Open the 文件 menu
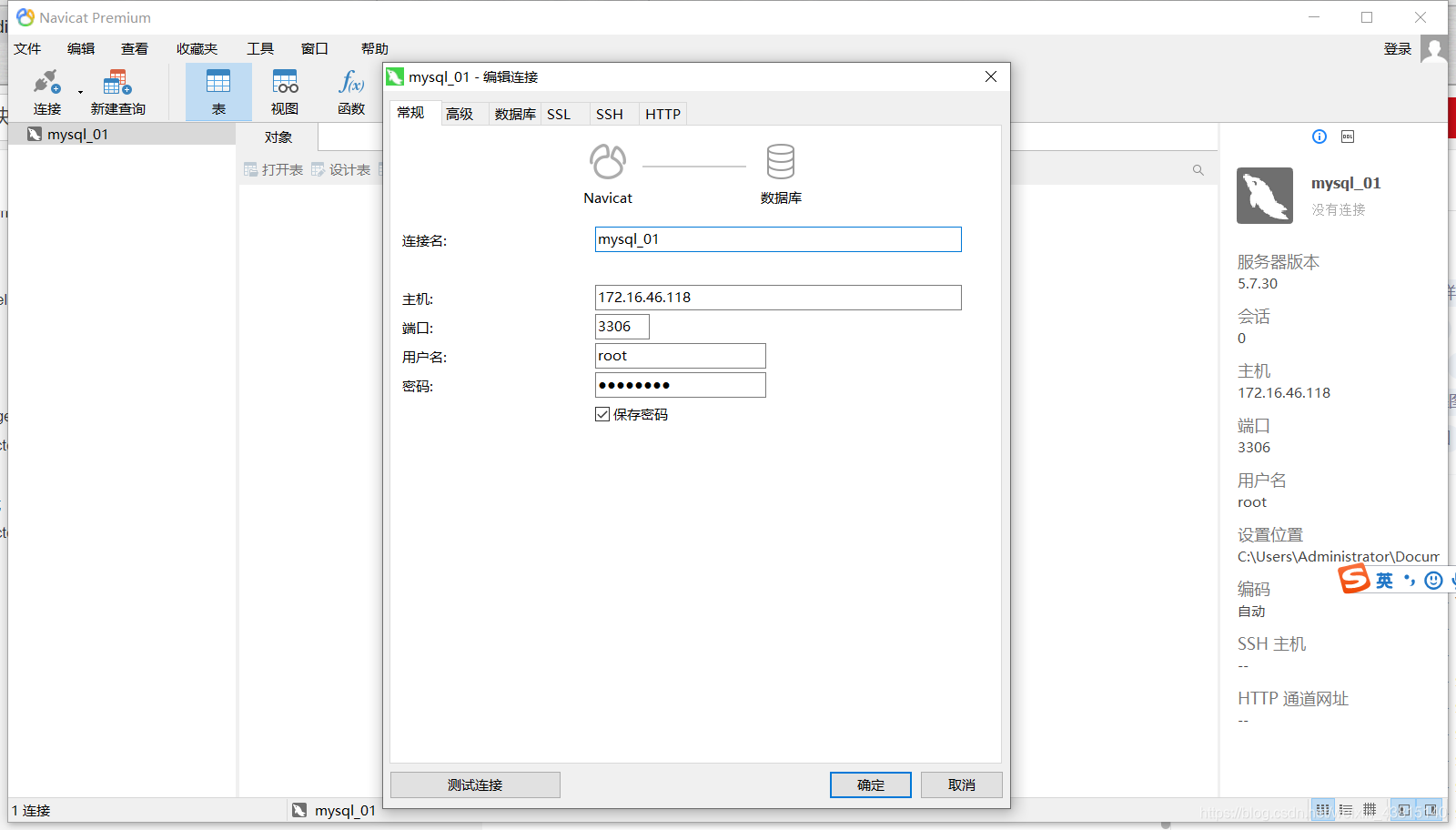 (27, 49)
